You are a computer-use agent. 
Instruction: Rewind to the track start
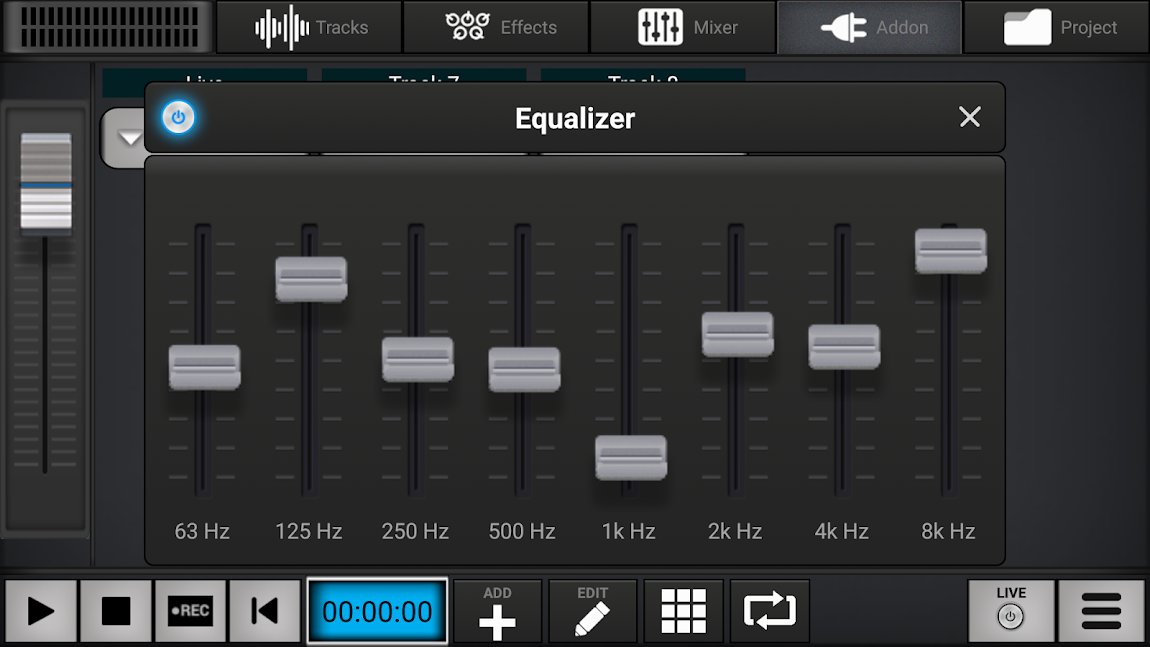point(264,610)
